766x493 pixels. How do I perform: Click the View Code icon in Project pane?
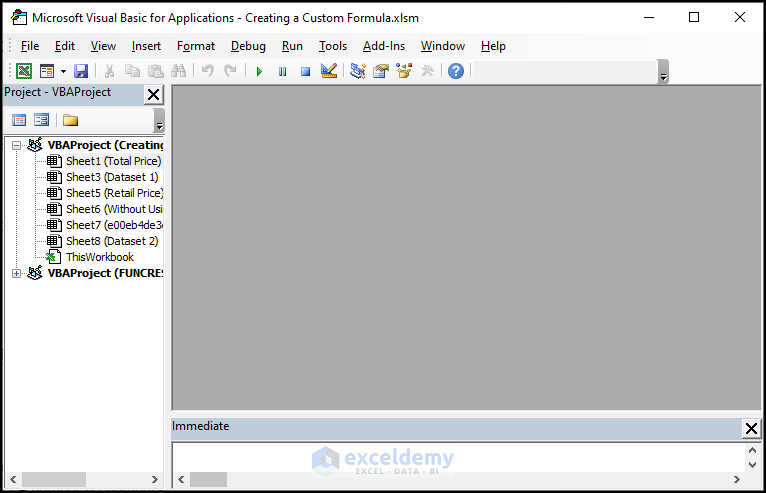click(x=19, y=120)
